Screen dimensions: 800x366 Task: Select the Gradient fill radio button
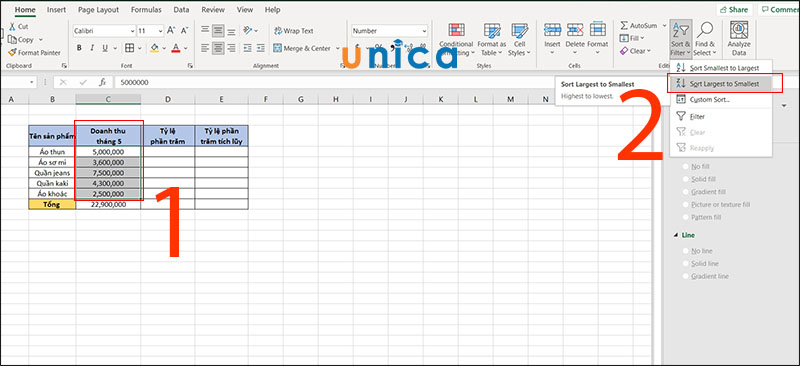(x=686, y=192)
